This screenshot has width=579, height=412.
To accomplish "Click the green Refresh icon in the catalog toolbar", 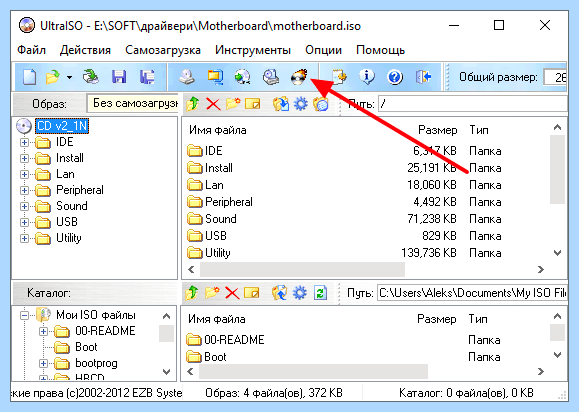I will tap(320, 293).
